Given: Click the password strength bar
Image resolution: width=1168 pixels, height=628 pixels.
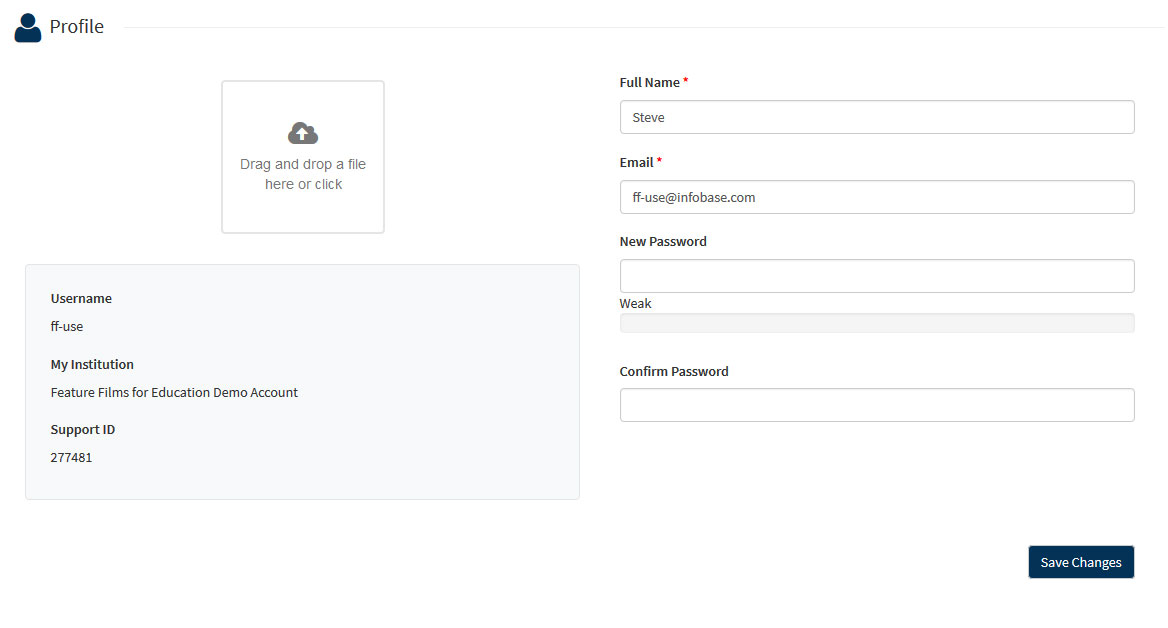Looking at the screenshot, I should 877,323.
